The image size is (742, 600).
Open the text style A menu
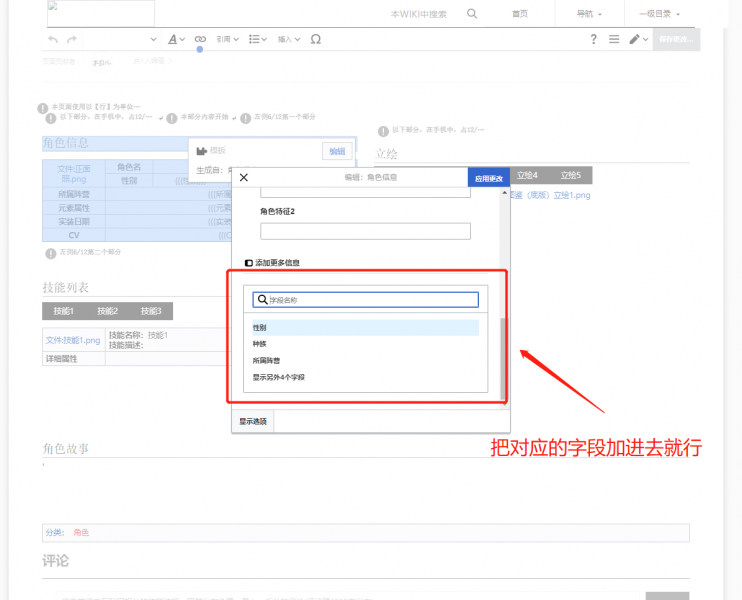coord(176,39)
